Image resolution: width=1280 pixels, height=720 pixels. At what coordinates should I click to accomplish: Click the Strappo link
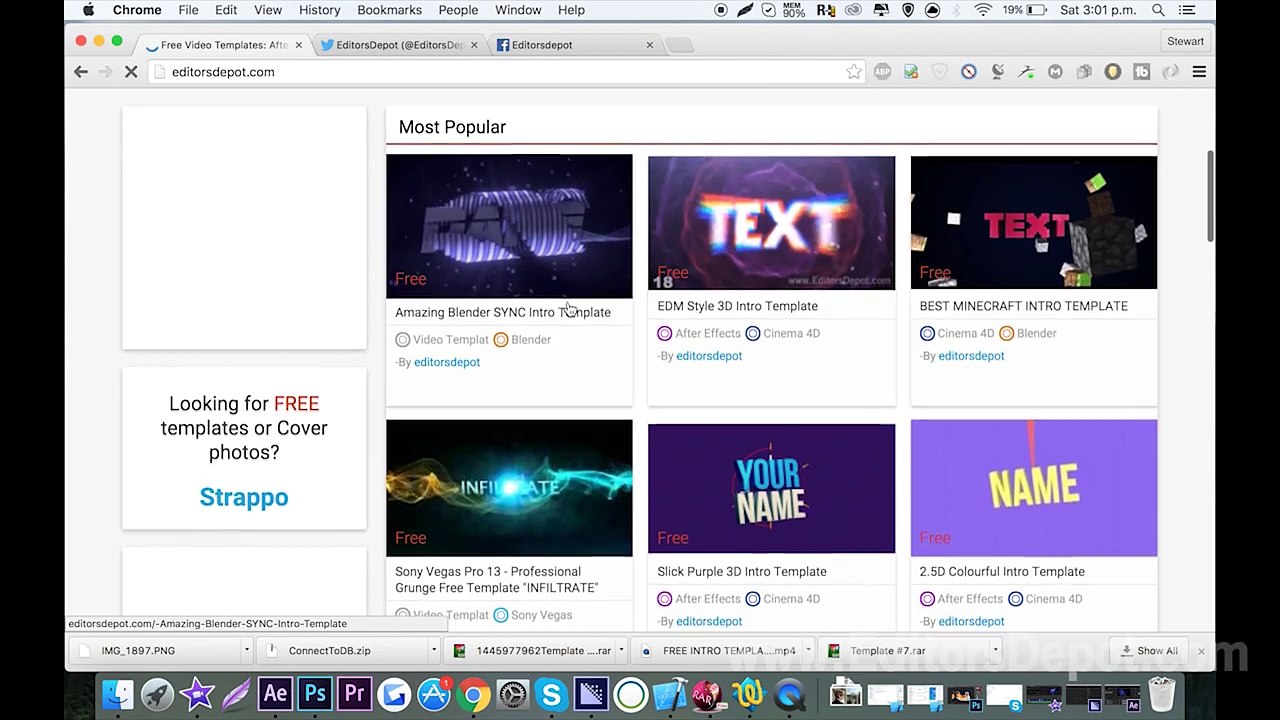[244, 497]
